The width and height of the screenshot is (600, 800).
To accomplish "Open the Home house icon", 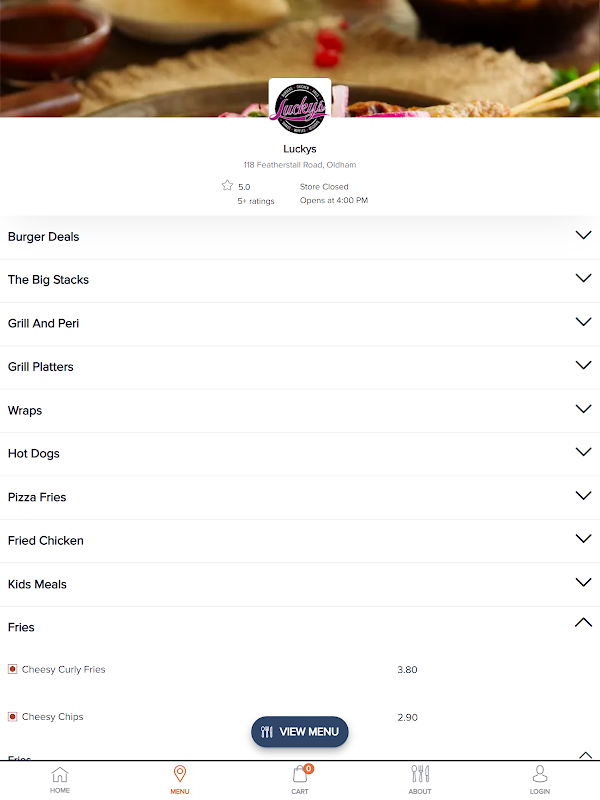I will coord(60,774).
